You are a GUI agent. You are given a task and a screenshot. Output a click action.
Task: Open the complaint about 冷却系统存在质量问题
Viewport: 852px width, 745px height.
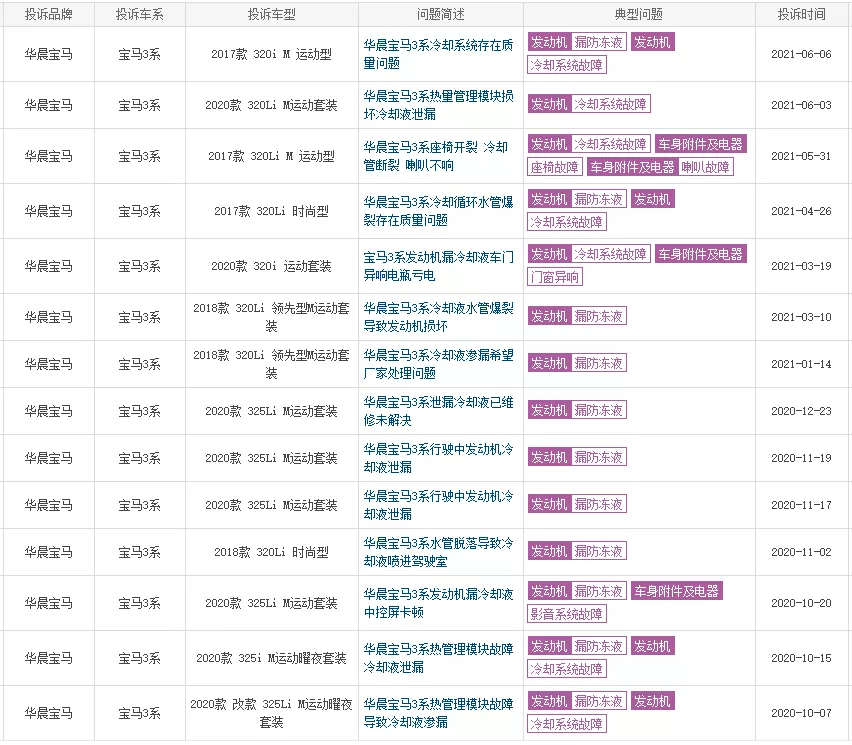click(438, 54)
